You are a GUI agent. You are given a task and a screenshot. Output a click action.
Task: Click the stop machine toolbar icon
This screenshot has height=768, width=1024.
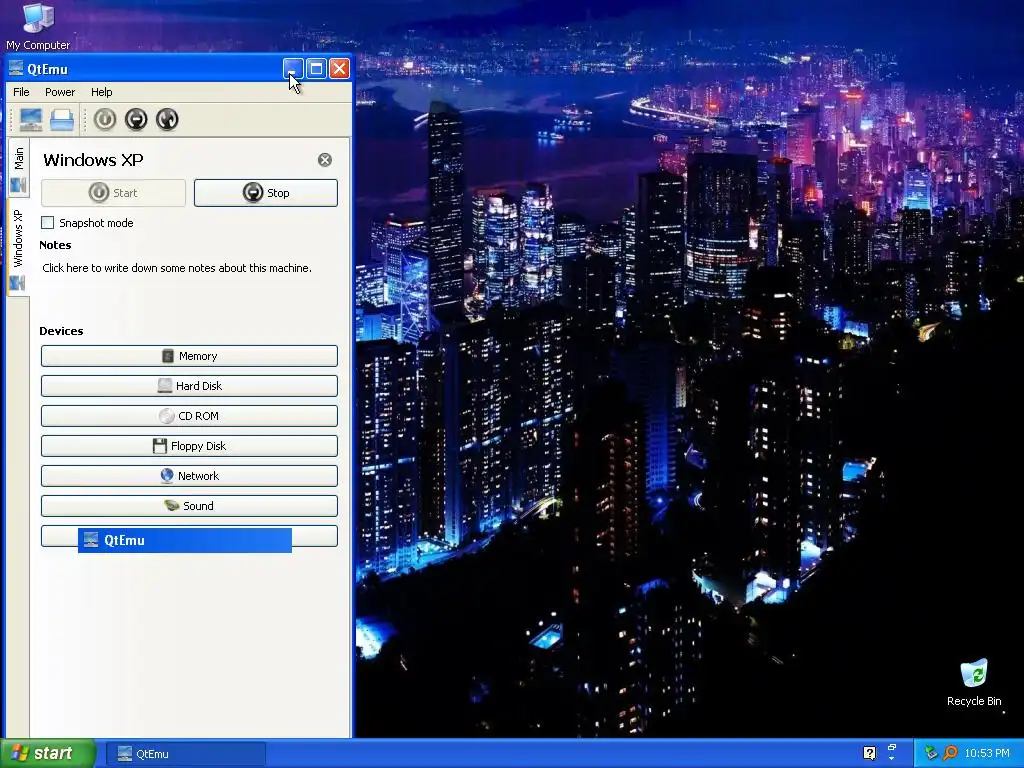coord(136,120)
